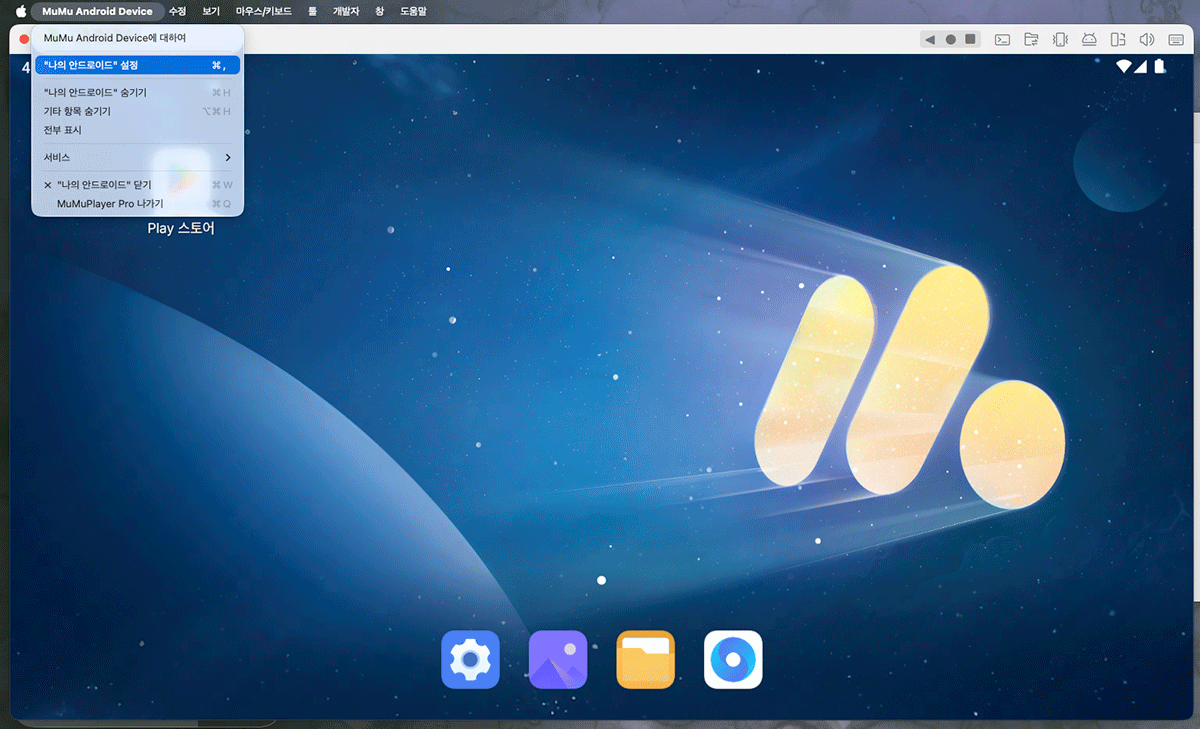Launch the blue browser app in dock
The height and width of the screenshot is (729, 1200).
click(733, 660)
